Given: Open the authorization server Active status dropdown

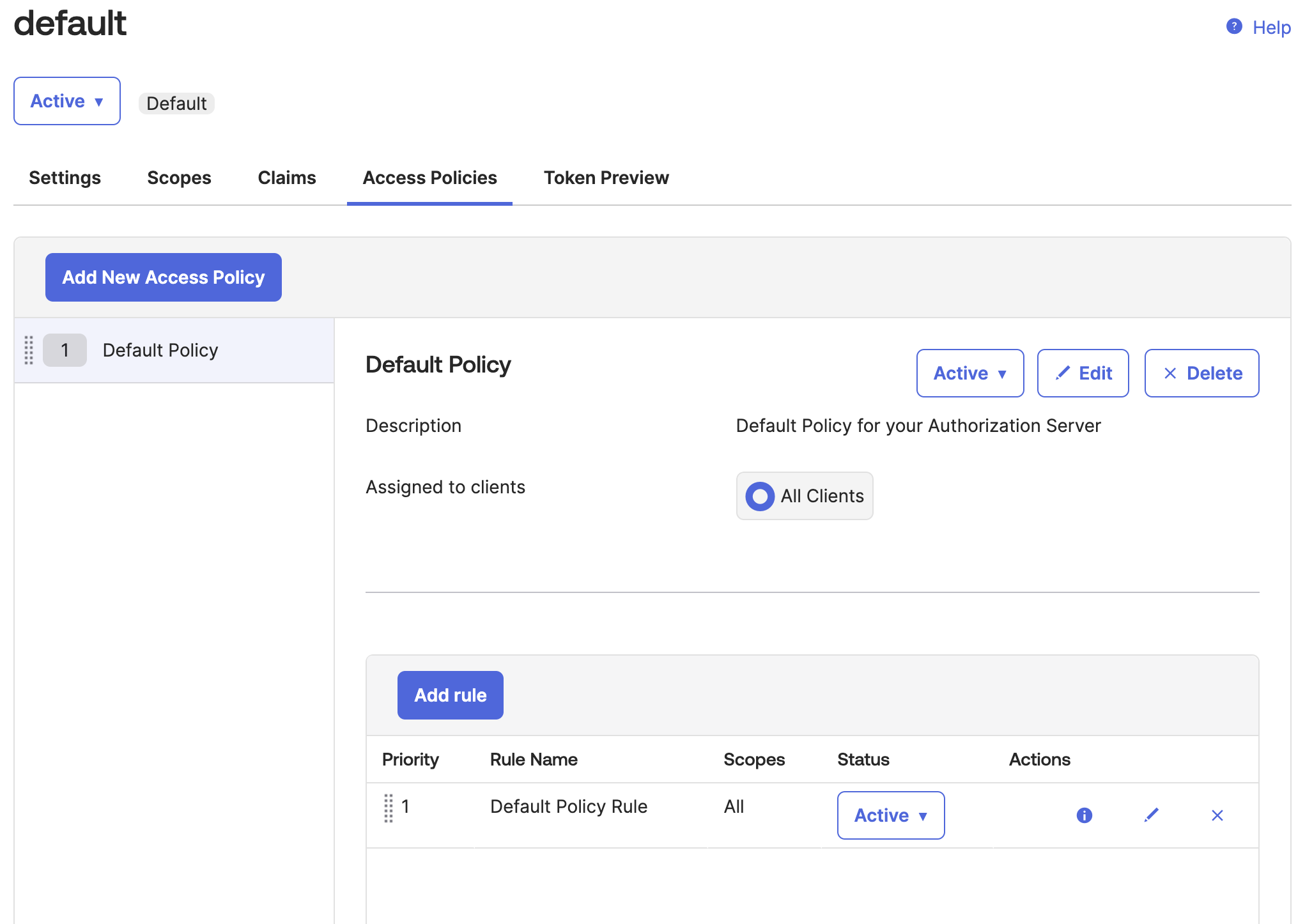Looking at the screenshot, I should (x=67, y=101).
